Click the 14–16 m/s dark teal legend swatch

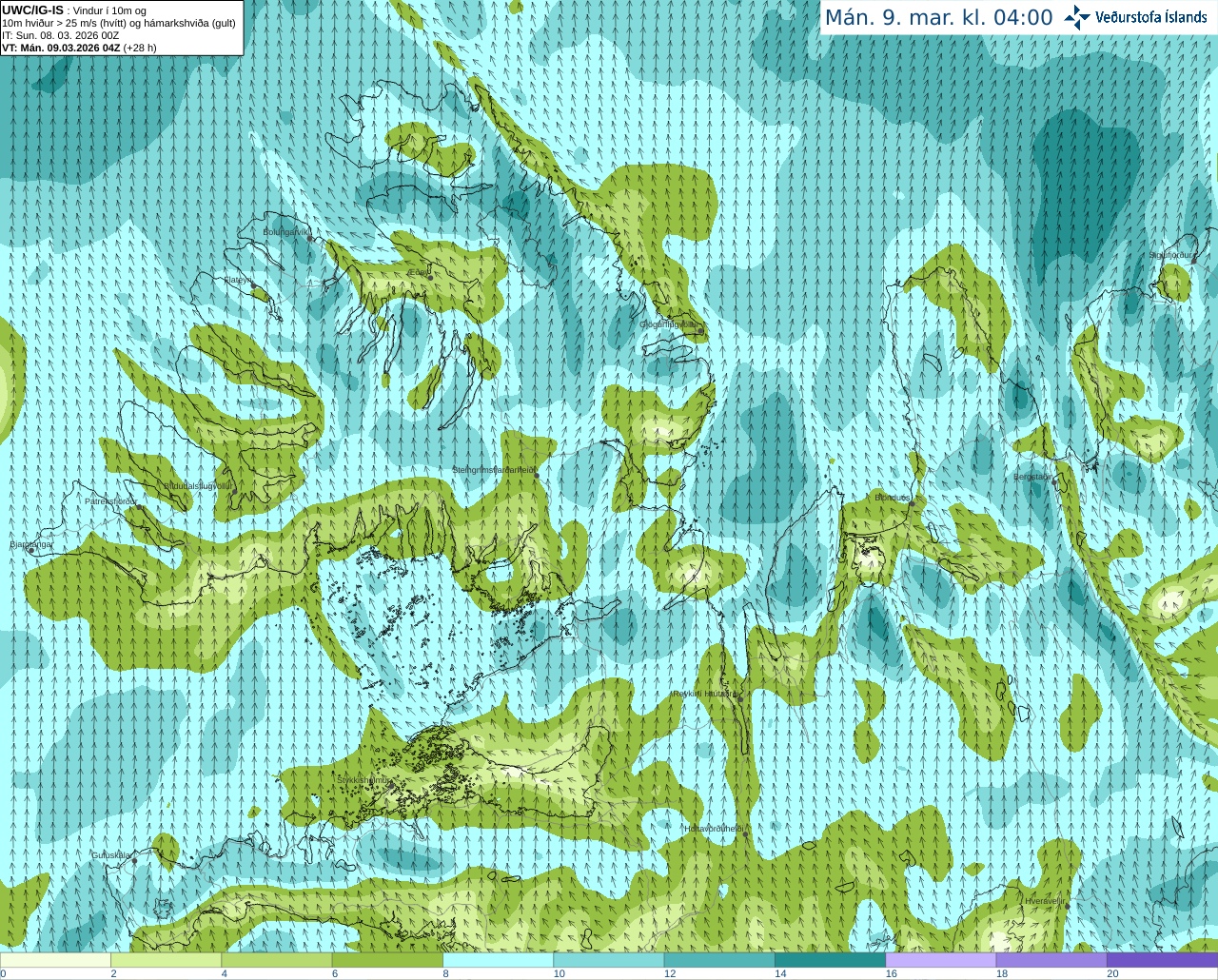pos(830,960)
